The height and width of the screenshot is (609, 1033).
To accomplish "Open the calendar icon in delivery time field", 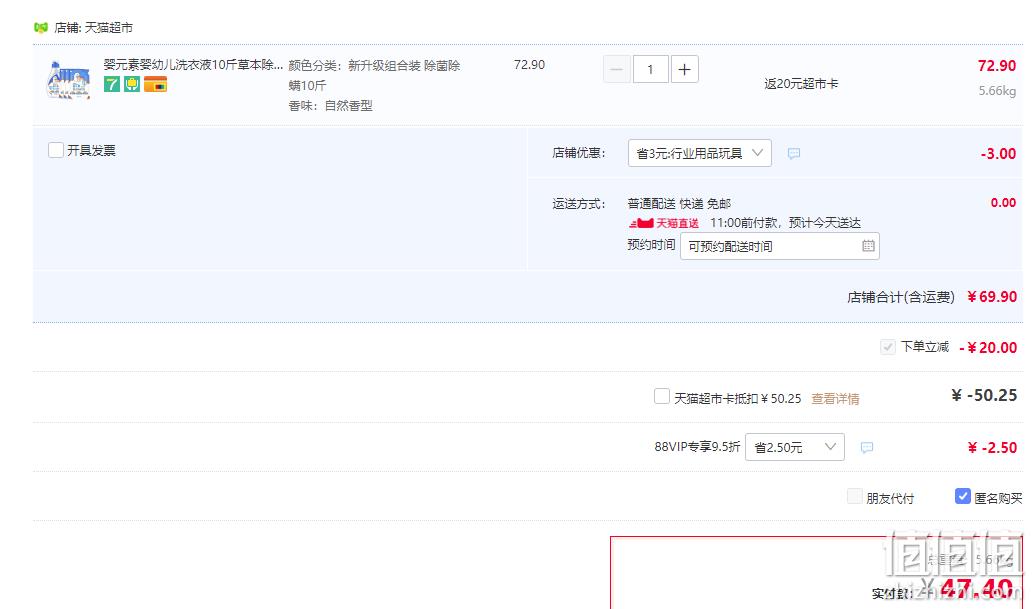I will coord(868,246).
